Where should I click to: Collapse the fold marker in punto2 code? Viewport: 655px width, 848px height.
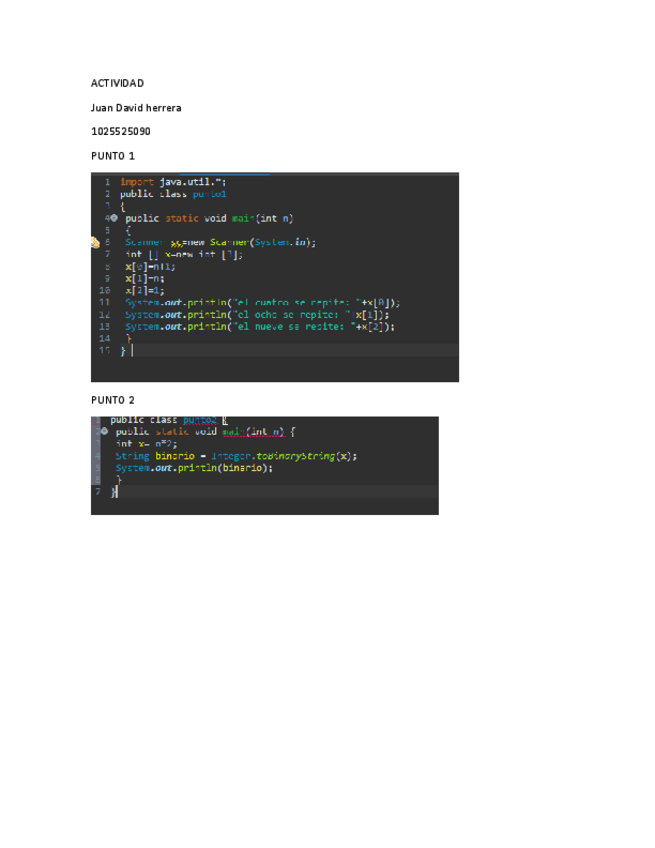(x=104, y=432)
